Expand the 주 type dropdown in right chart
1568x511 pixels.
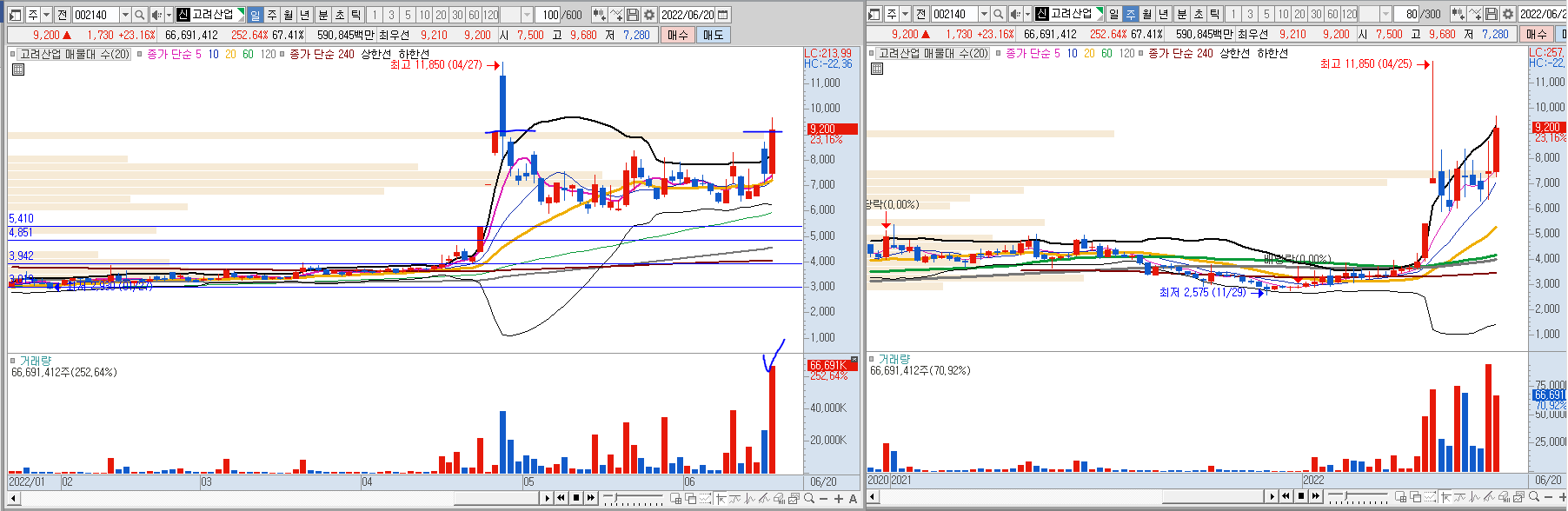pos(905,15)
